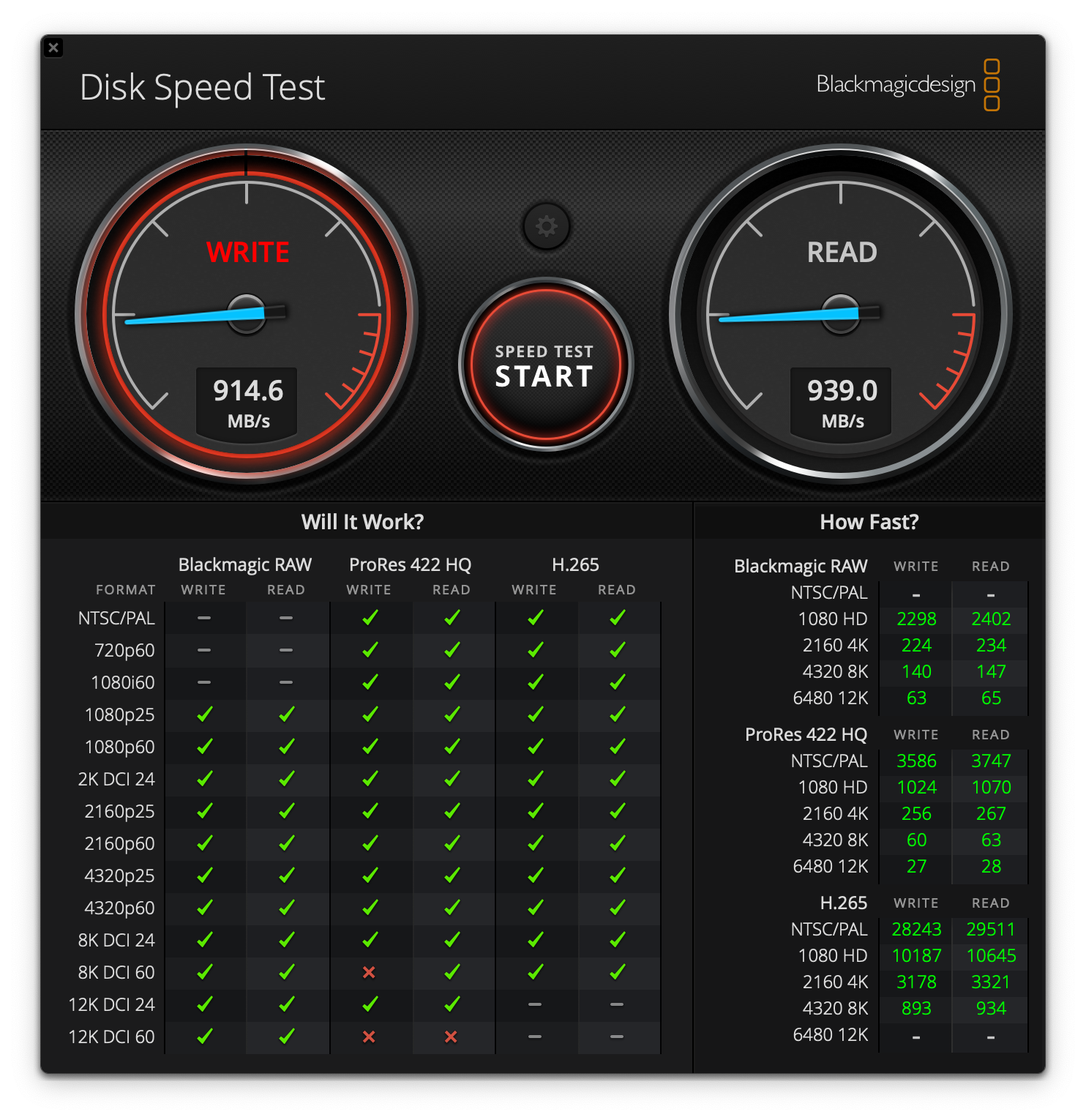Click the 10187 write value for H.265 1080 HD
Image resolution: width=1086 pixels, height=1120 pixels.
click(916, 956)
